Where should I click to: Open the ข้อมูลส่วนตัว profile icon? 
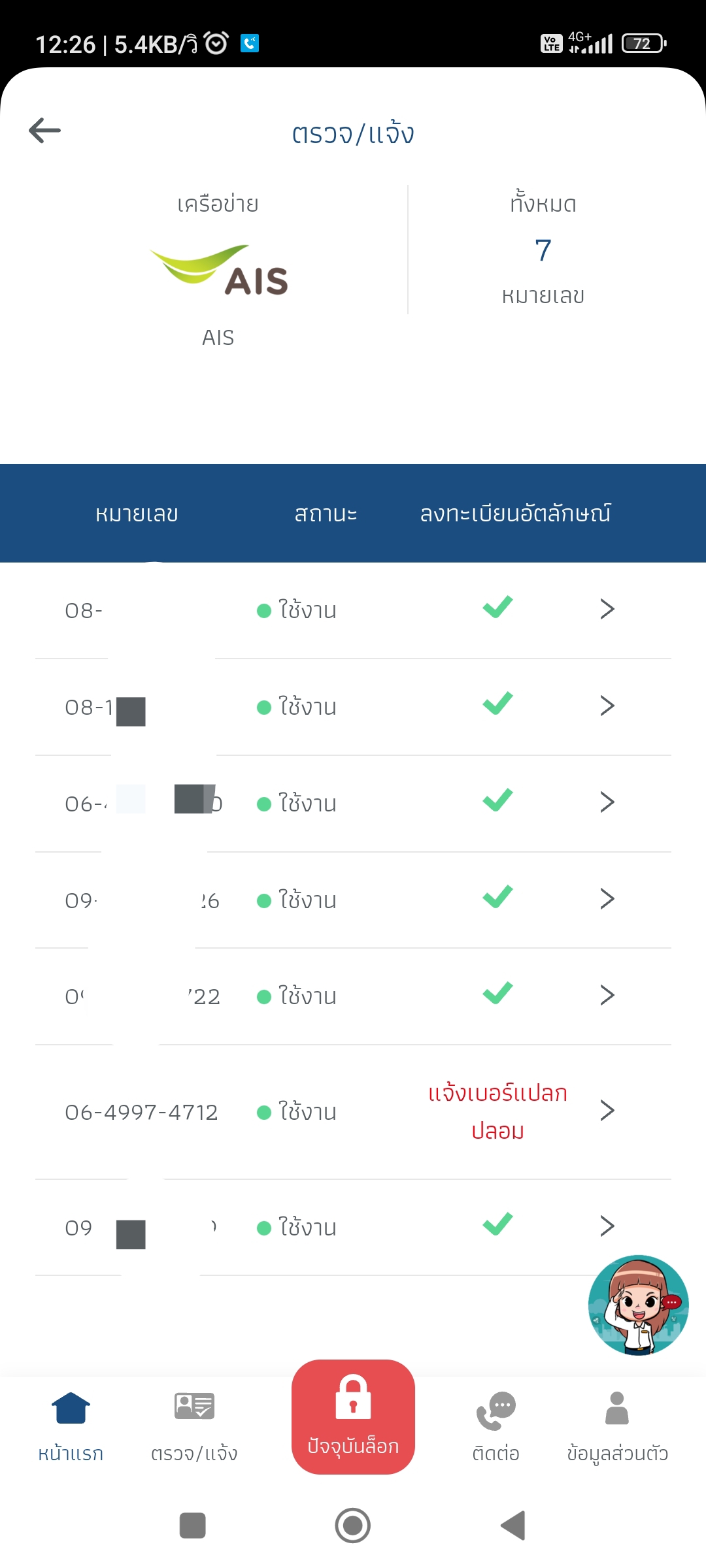[617, 1426]
